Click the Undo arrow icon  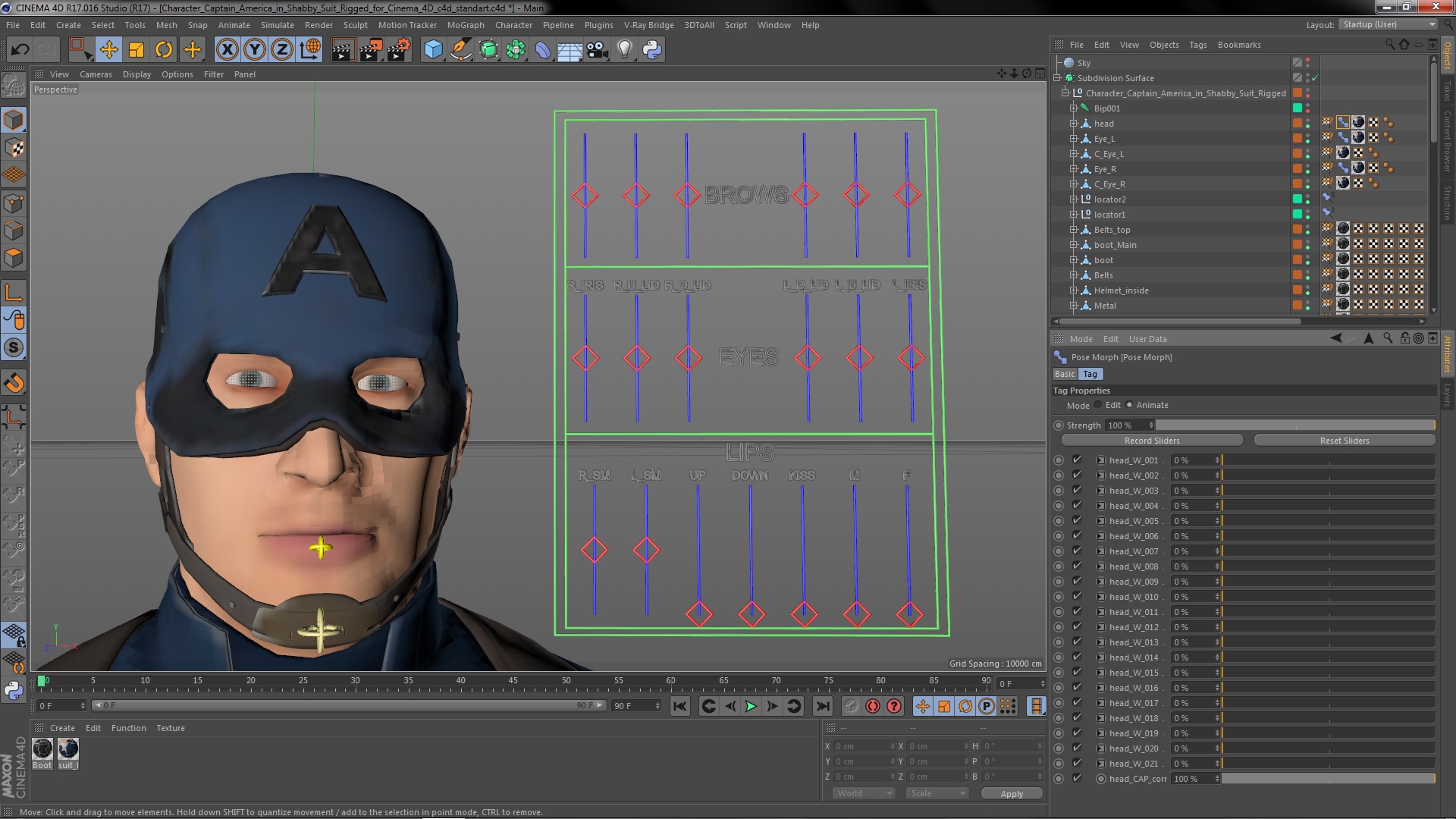pyautogui.click(x=20, y=50)
